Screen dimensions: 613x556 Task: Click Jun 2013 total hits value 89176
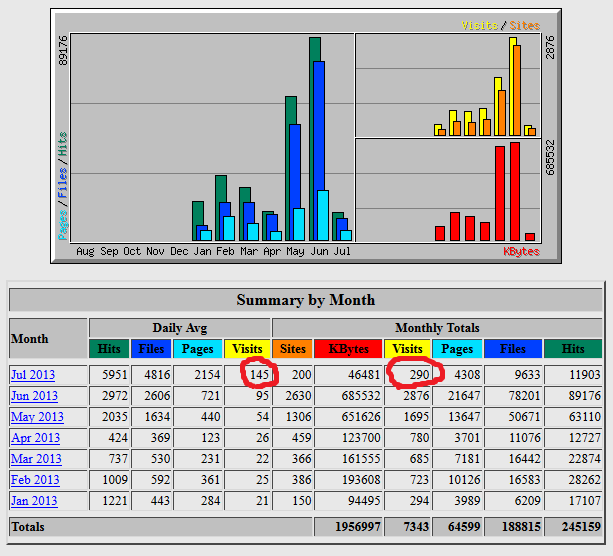pyautogui.click(x=584, y=396)
